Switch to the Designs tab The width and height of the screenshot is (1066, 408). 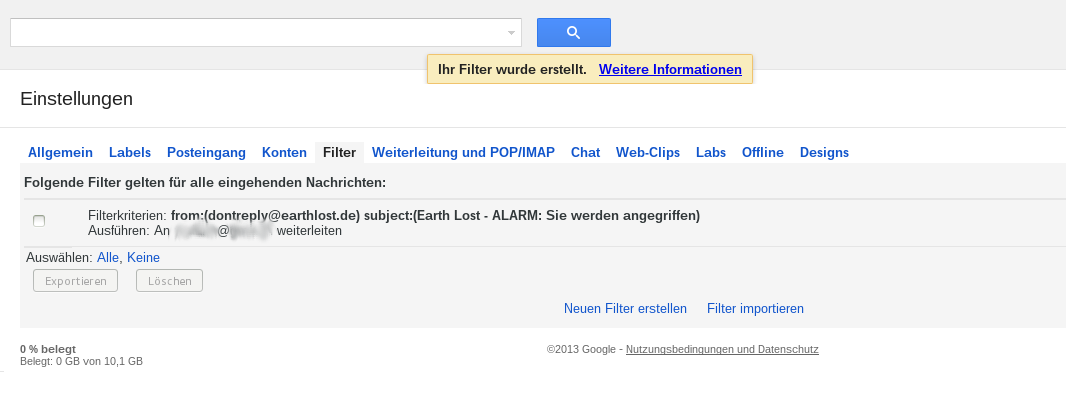click(824, 153)
